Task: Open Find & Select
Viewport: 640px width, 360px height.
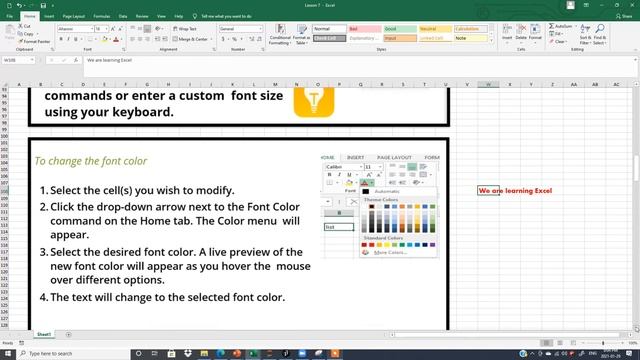Action: pyautogui.click(x=600, y=35)
